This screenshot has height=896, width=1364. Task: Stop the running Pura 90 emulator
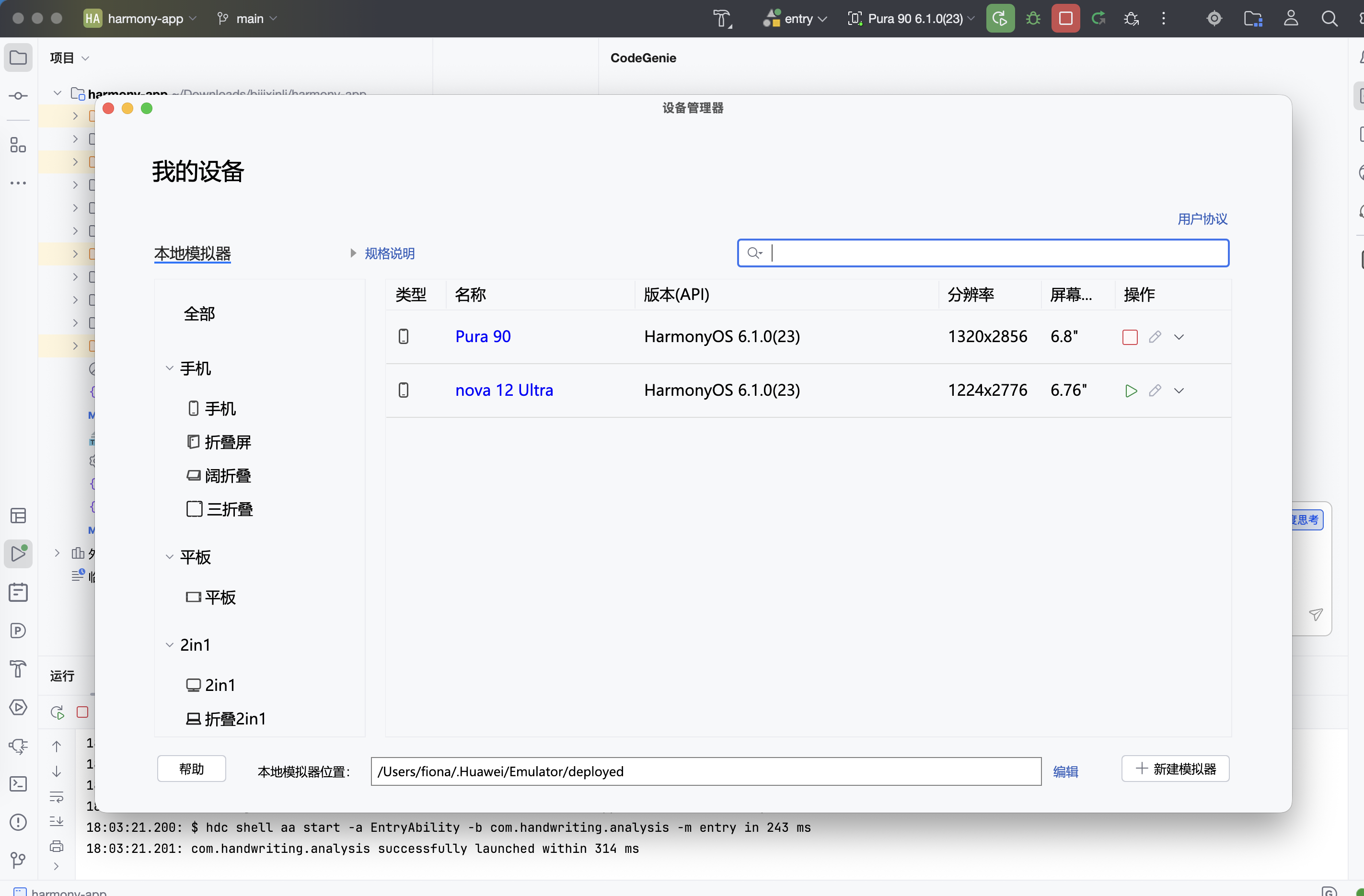tap(1130, 337)
